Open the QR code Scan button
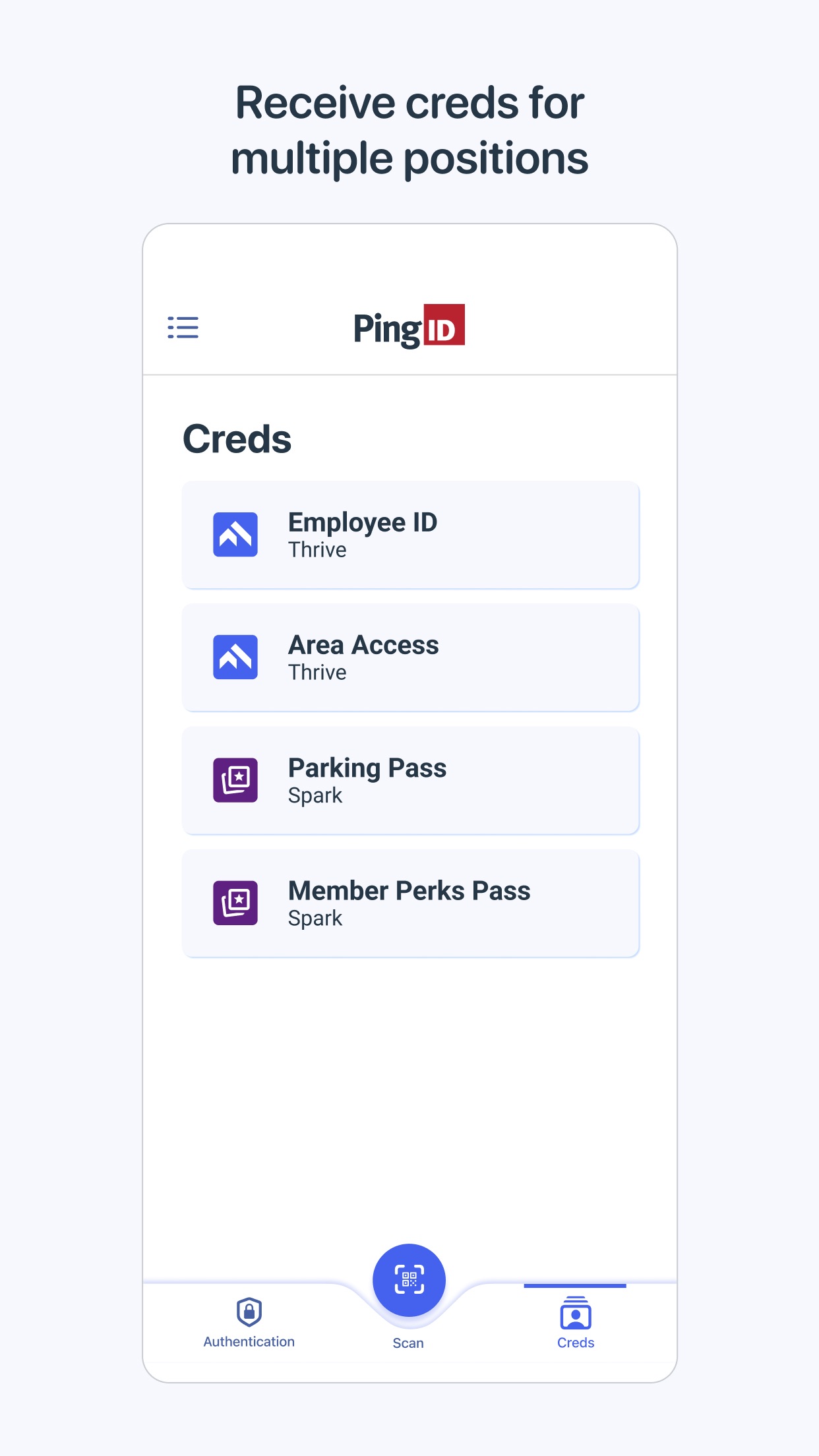This screenshot has height=1456, width=819. (x=409, y=1279)
